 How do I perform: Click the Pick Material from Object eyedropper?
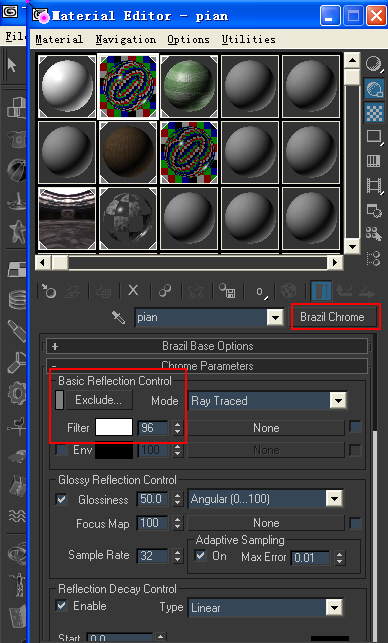[119, 317]
